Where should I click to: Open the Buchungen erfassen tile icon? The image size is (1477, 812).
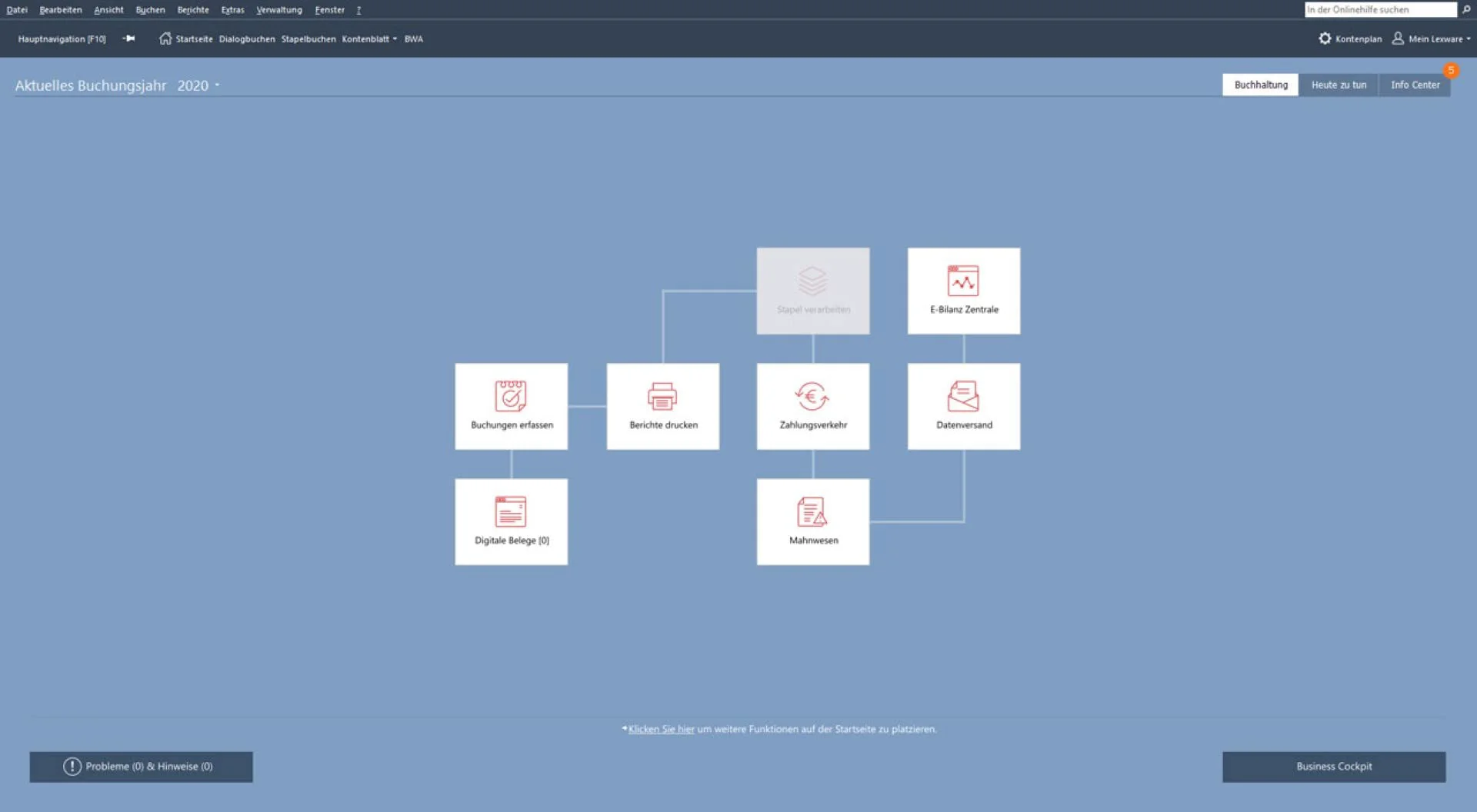point(510,396)
